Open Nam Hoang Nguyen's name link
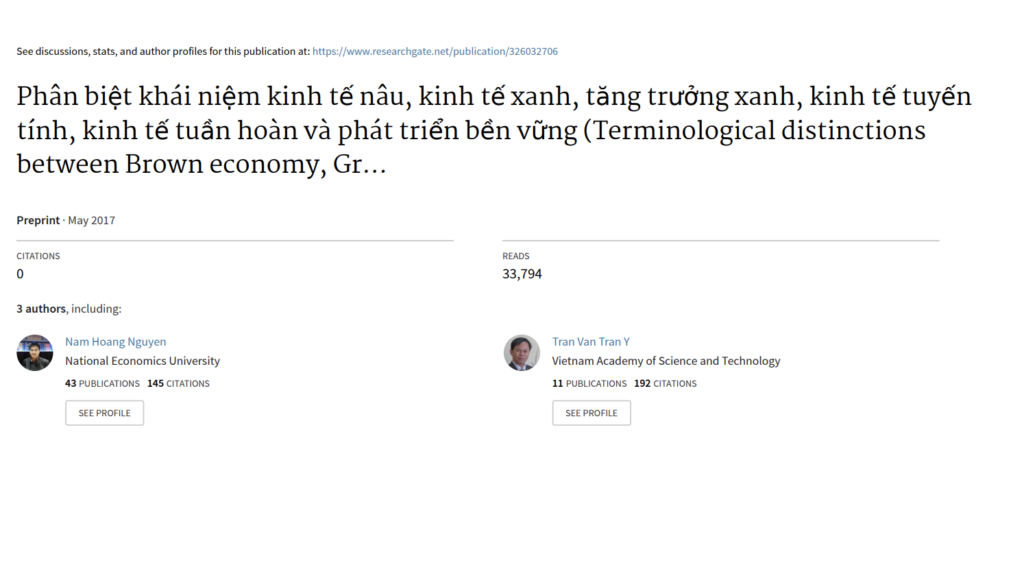 116,341
